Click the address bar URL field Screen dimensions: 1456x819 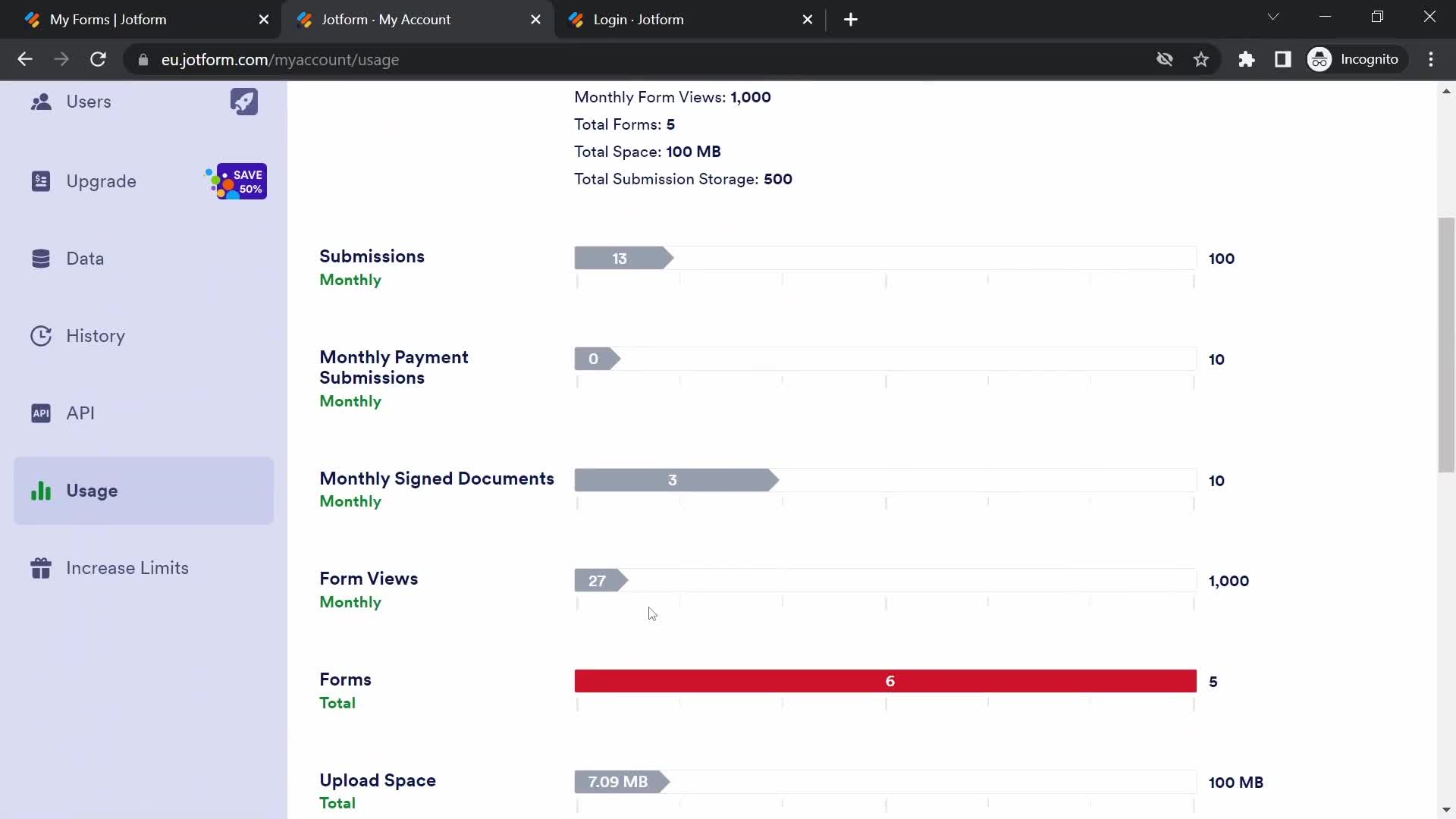[x=280, y=59]
